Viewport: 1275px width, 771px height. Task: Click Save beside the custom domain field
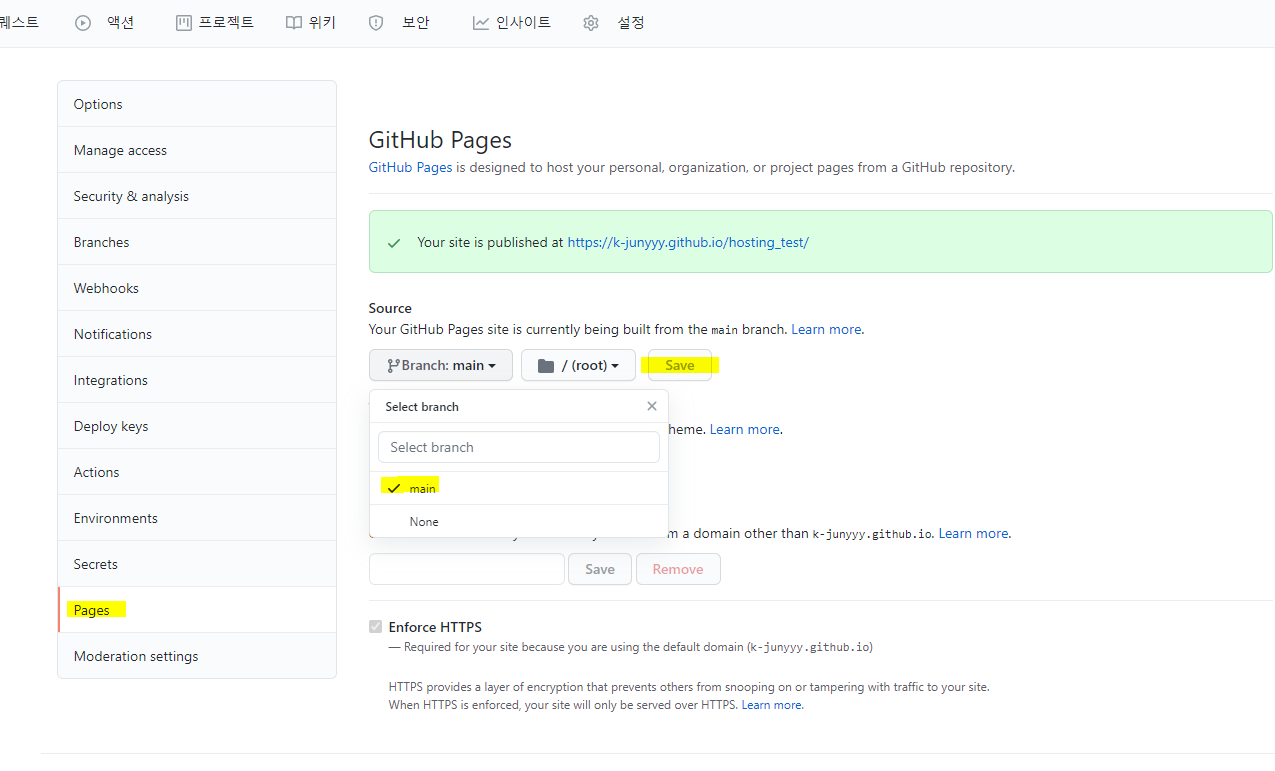[x=600, y=569]
